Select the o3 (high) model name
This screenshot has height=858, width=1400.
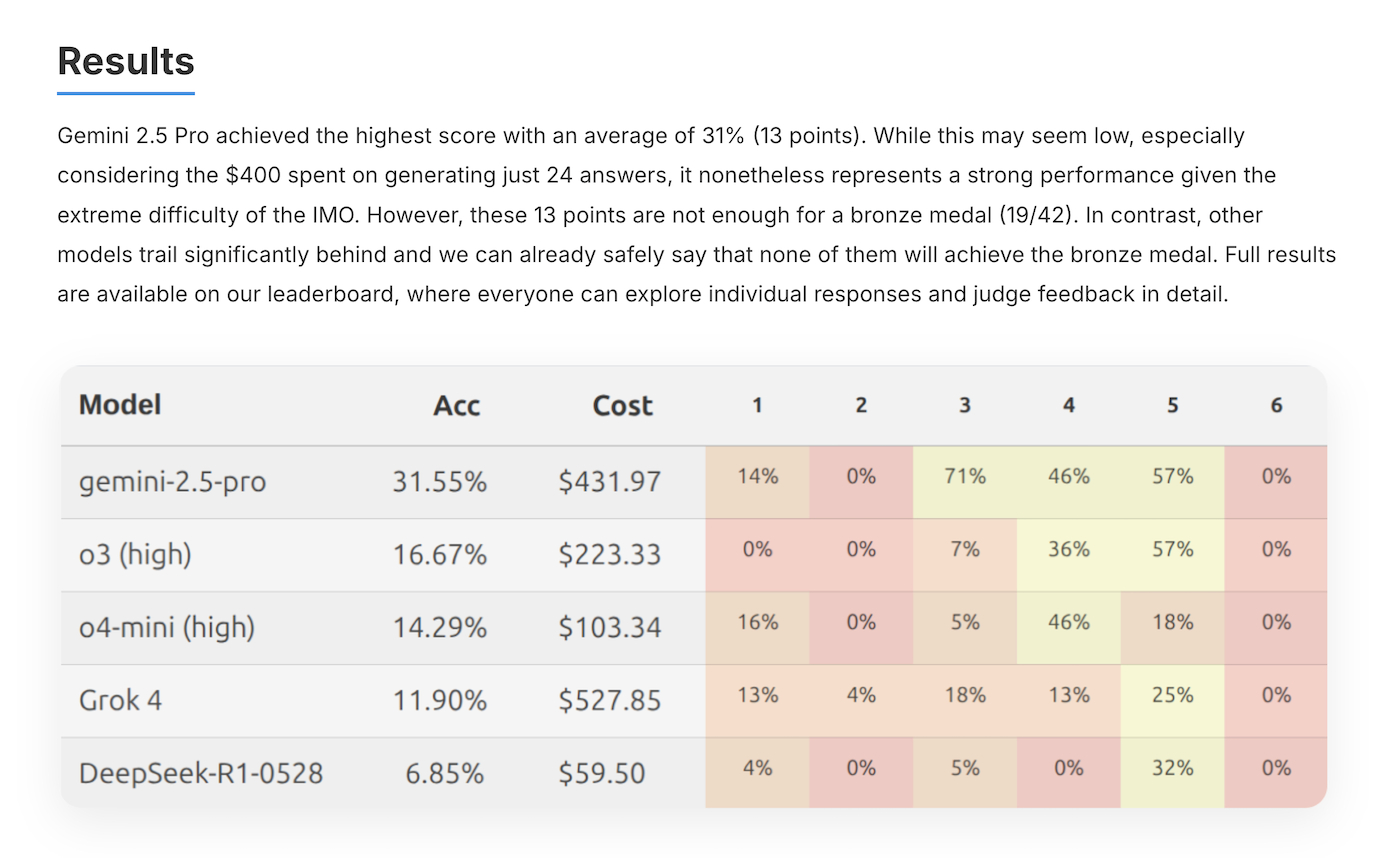point(135,554)
